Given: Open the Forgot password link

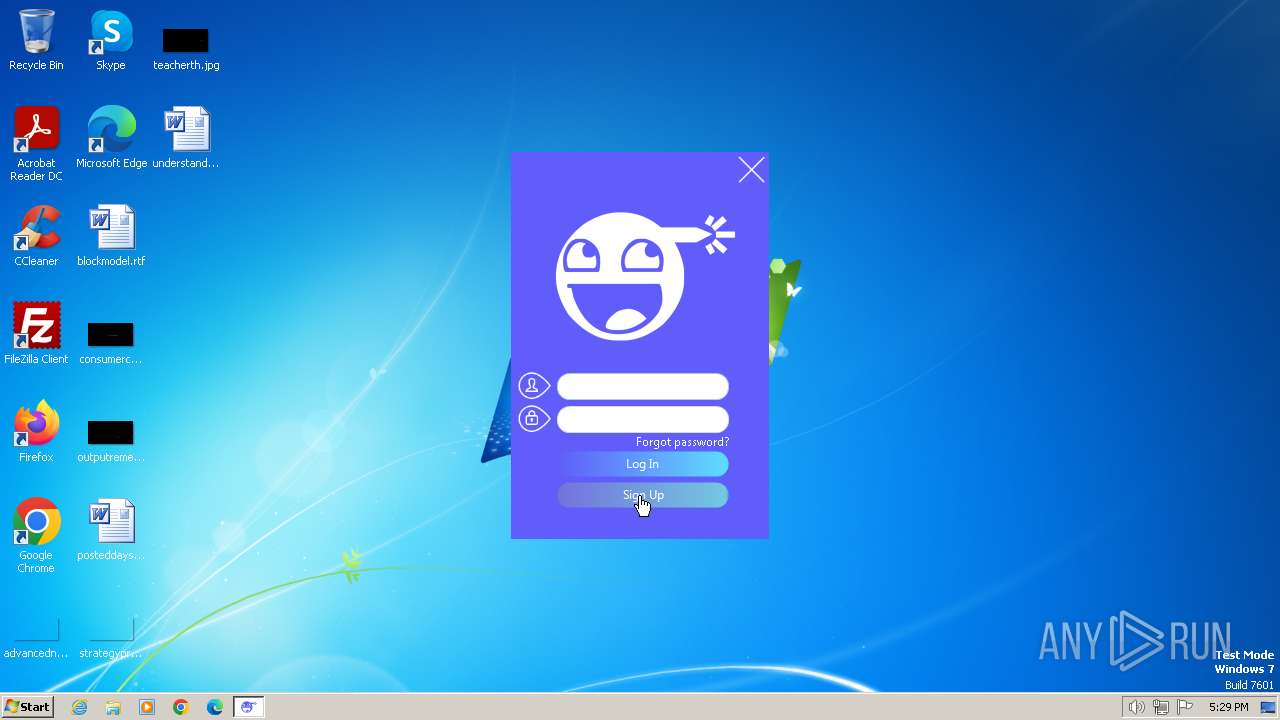Looking at the screenshot, I should pyautogui.click(x=682, y=442).
